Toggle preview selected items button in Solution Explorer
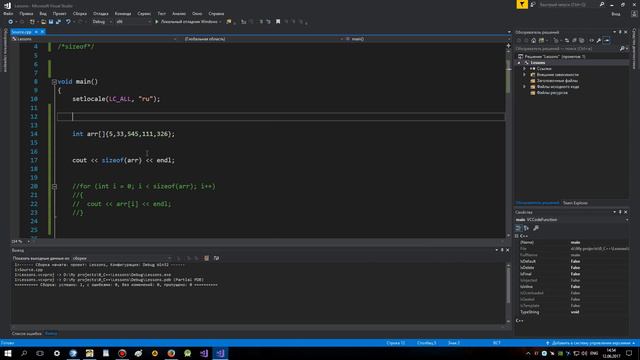The image size is (640, 360). 607,40
